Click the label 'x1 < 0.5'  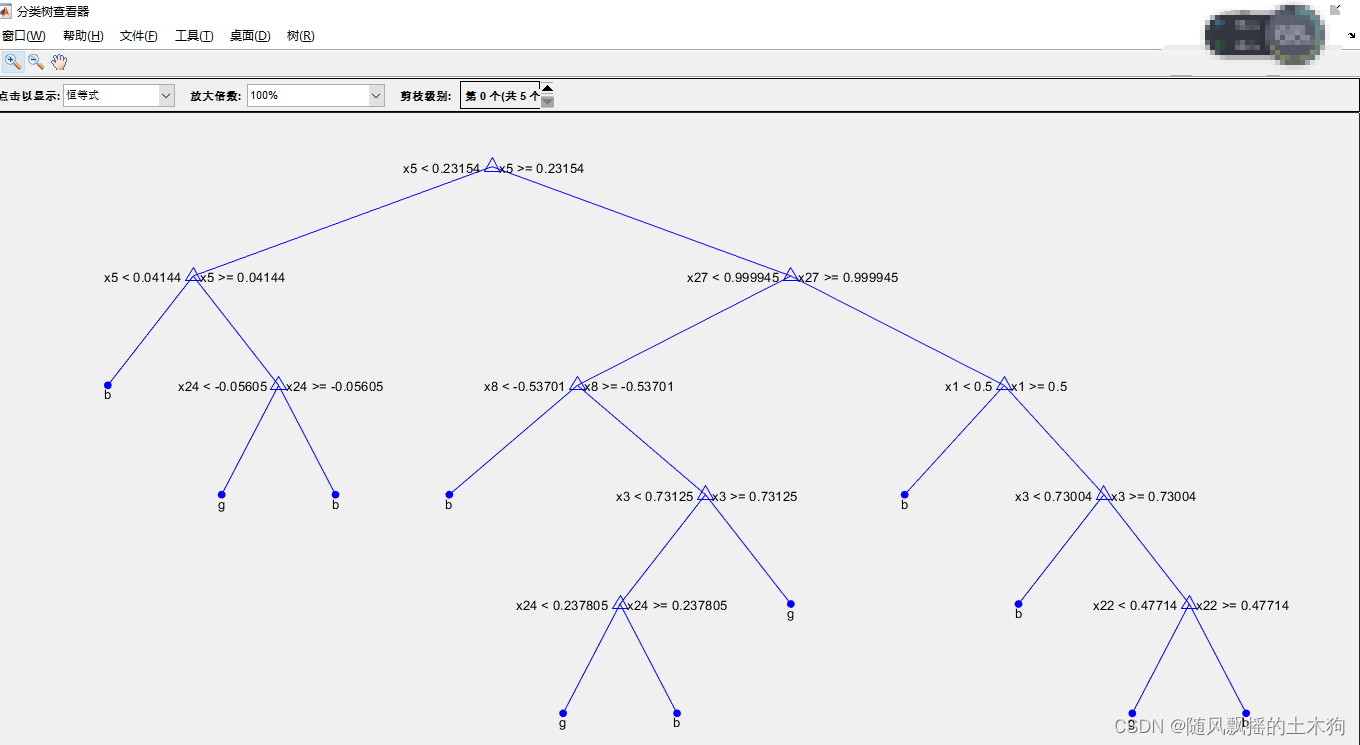(969, 387)
